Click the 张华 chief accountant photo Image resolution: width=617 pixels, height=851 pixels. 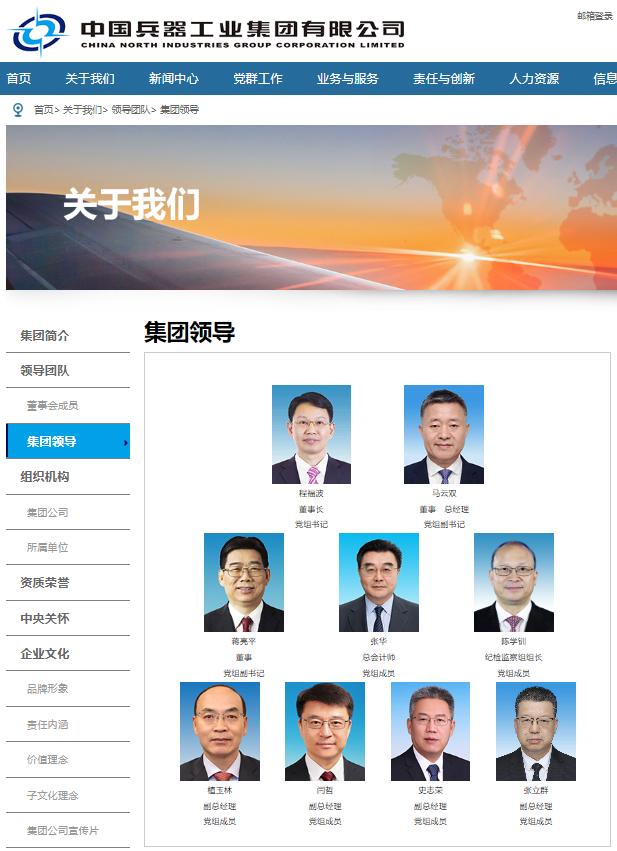[379, 582]
